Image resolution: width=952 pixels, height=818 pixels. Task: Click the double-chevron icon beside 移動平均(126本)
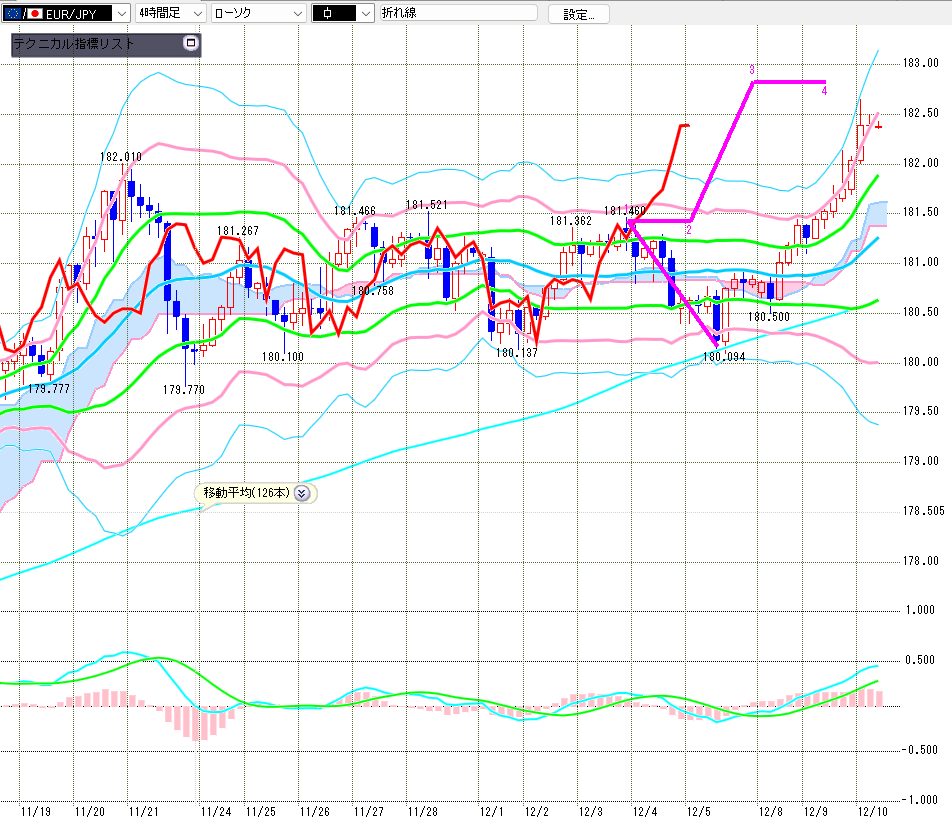pos(303,492)
